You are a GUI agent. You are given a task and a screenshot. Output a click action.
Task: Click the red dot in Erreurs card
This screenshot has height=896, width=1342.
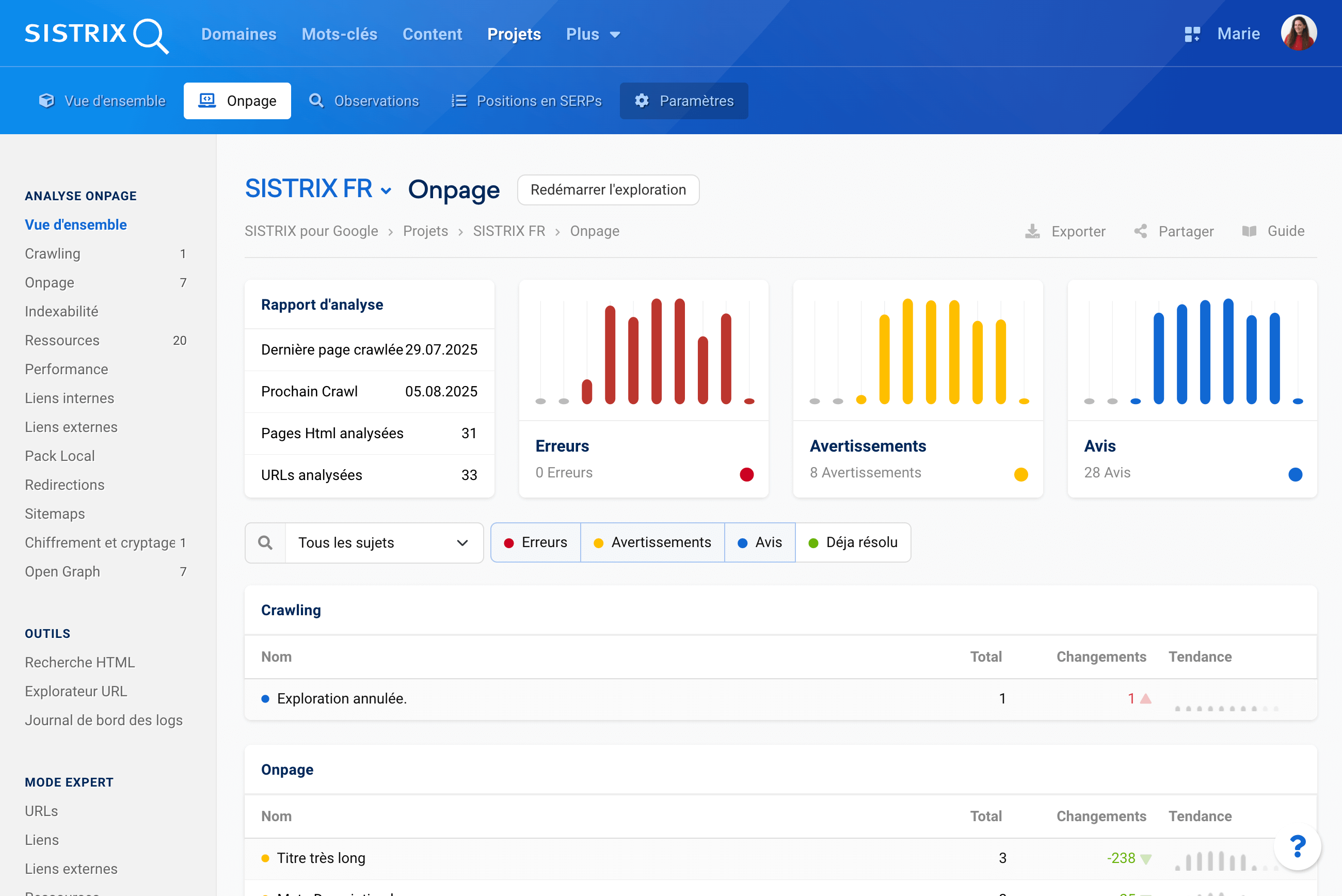click(747, 474)
